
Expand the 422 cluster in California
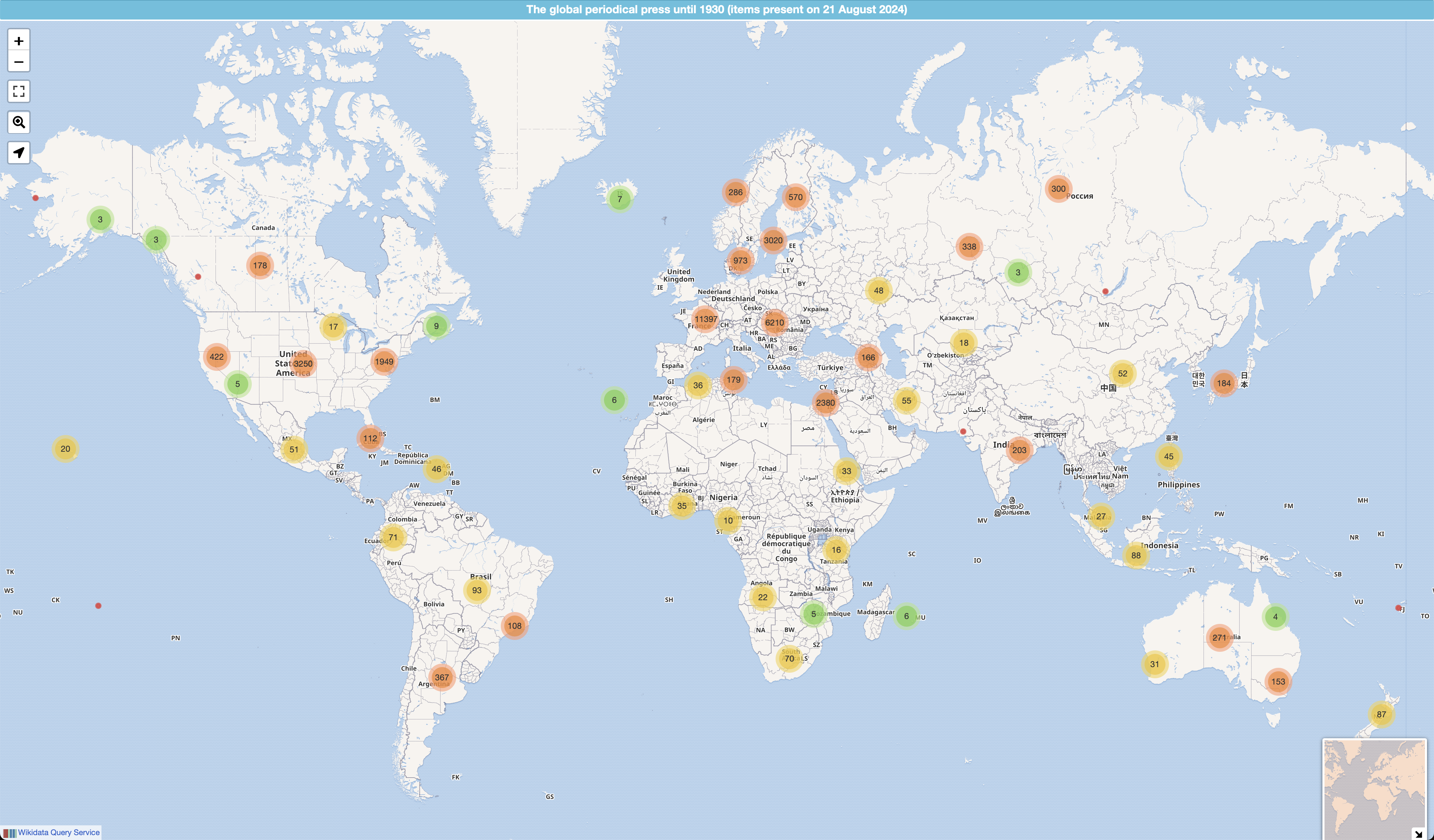(216, 357)
